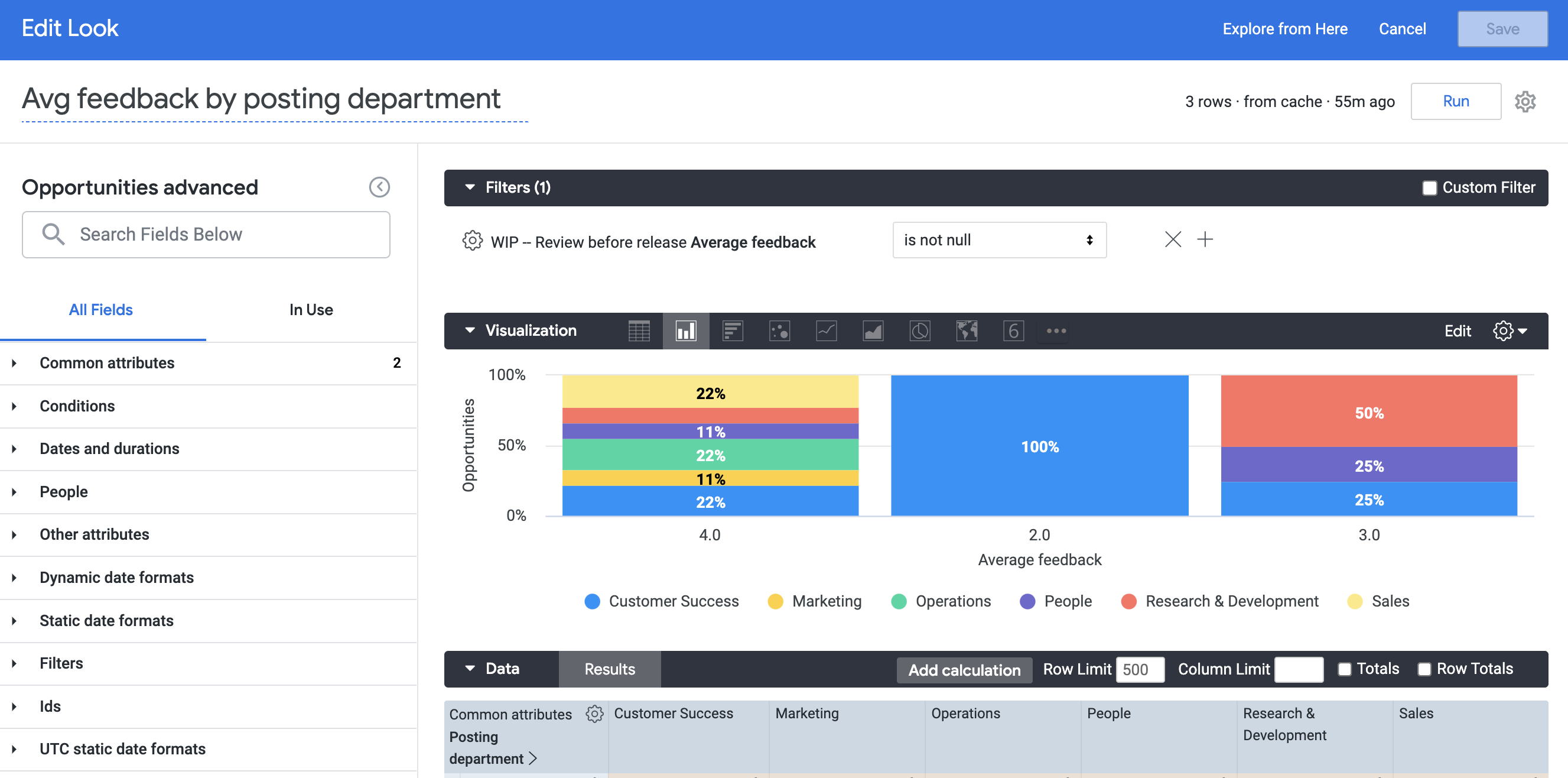Choose the scatterplot visualization
1568x778 pixels.
coord(779,331)
